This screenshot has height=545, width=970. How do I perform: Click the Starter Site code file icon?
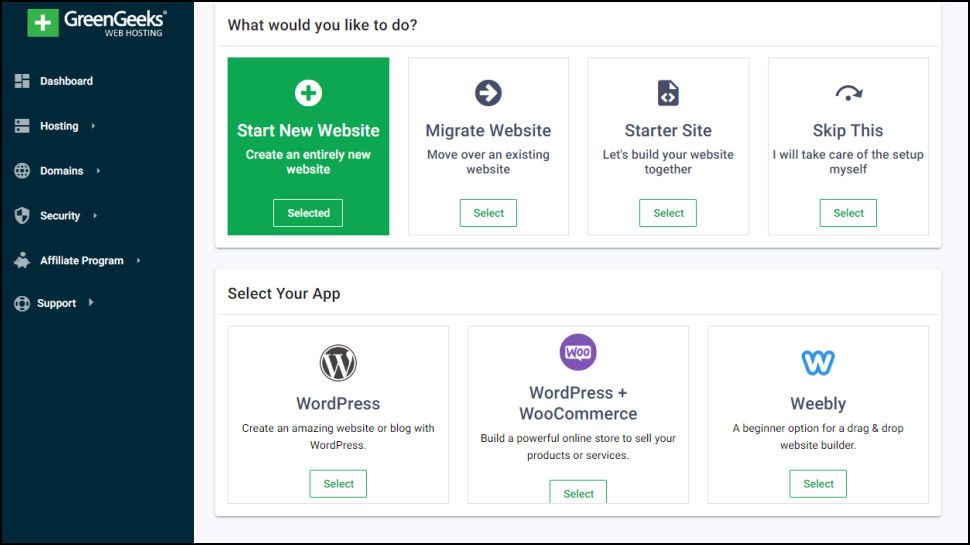[x=668, y=93]
